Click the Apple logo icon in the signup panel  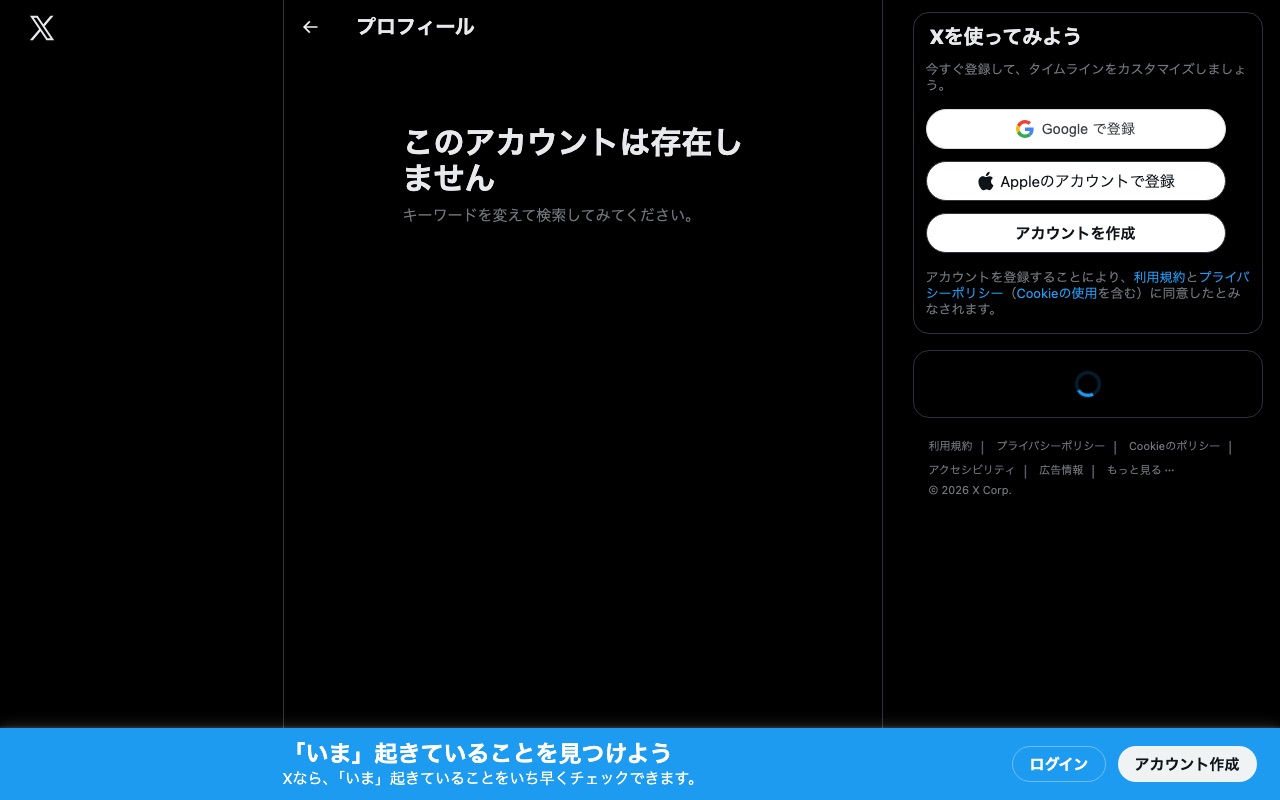click(986, 181)
